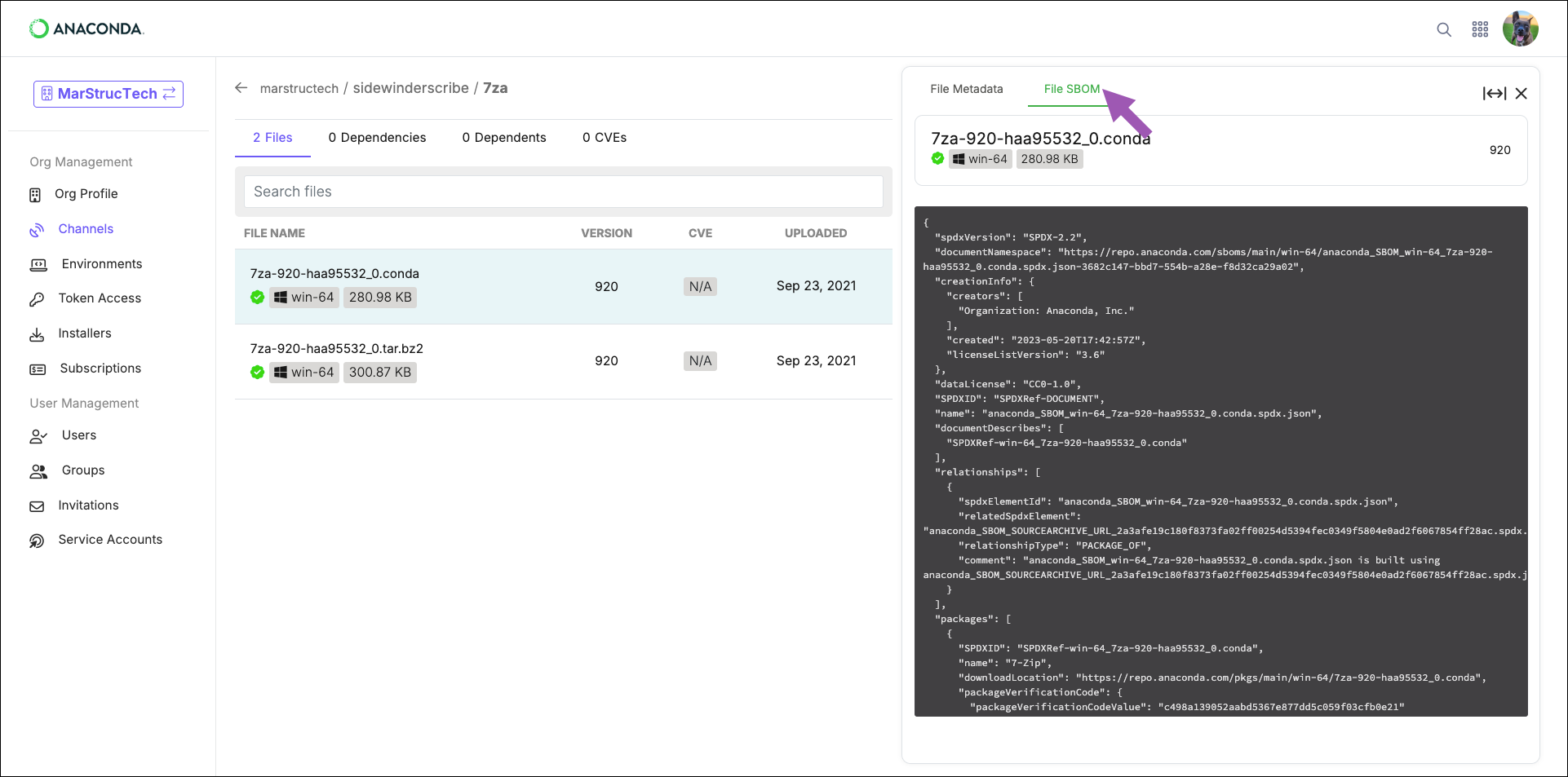Select the 0 Dependencies tab
The image size is (1568, 777).
pyautogui.click(x=377, y=138)
